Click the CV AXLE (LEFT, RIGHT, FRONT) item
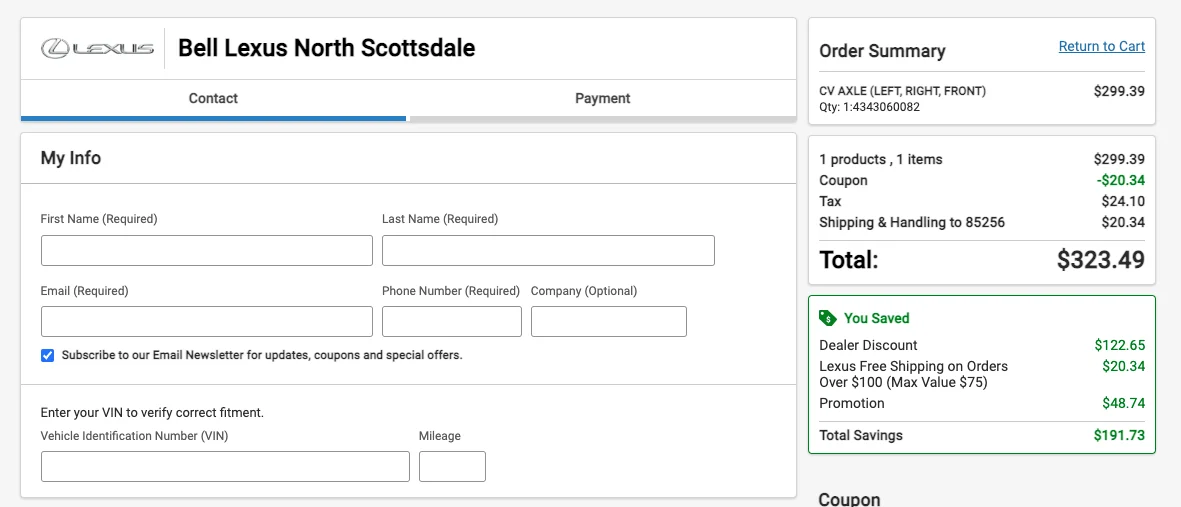Viewport: 1181px width, 507px height. [902, 91]
